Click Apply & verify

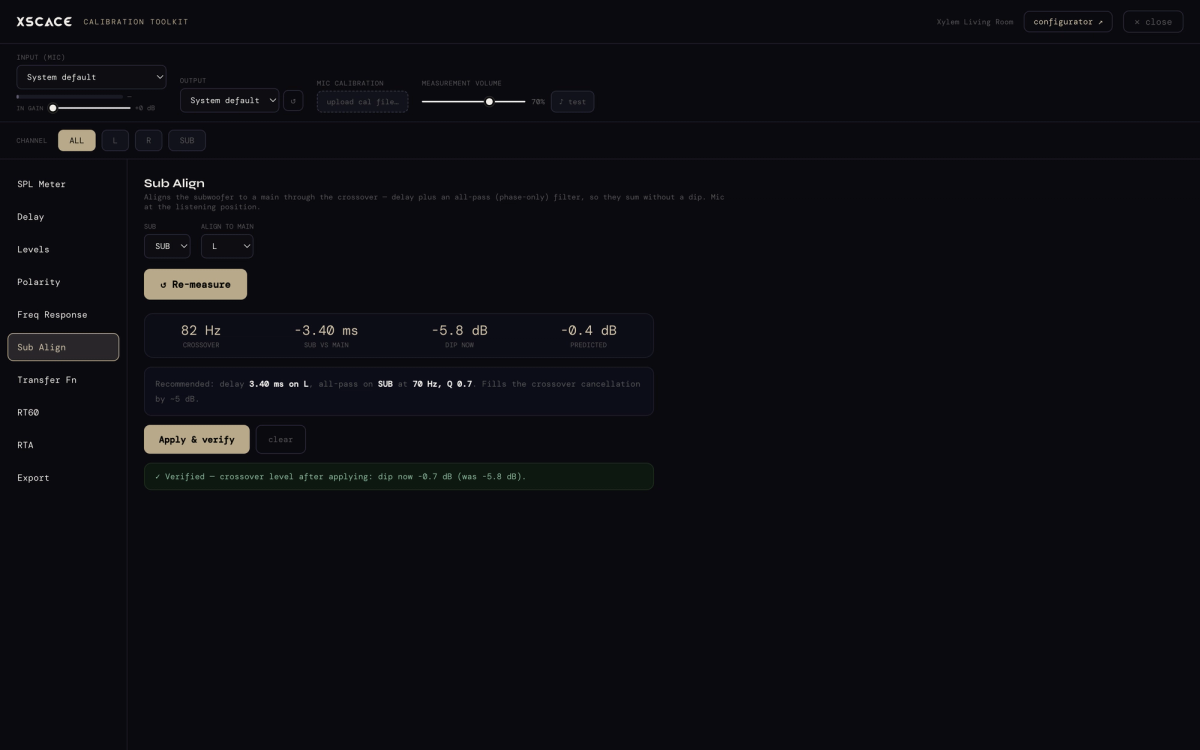pos(197,439)
